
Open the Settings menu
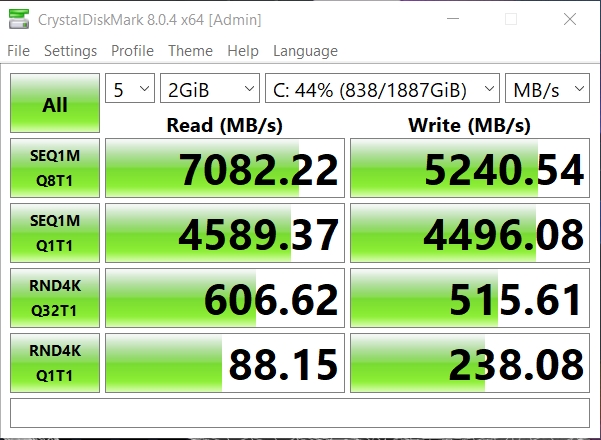[x=70, y=51]
